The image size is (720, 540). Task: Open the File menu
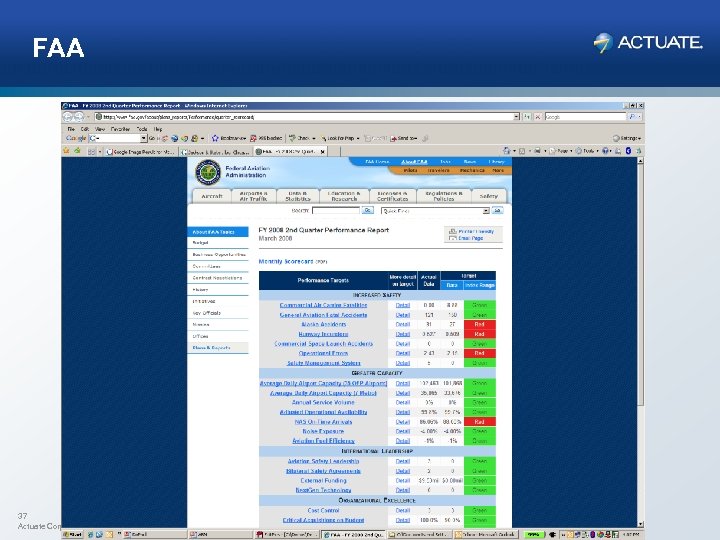71,129
